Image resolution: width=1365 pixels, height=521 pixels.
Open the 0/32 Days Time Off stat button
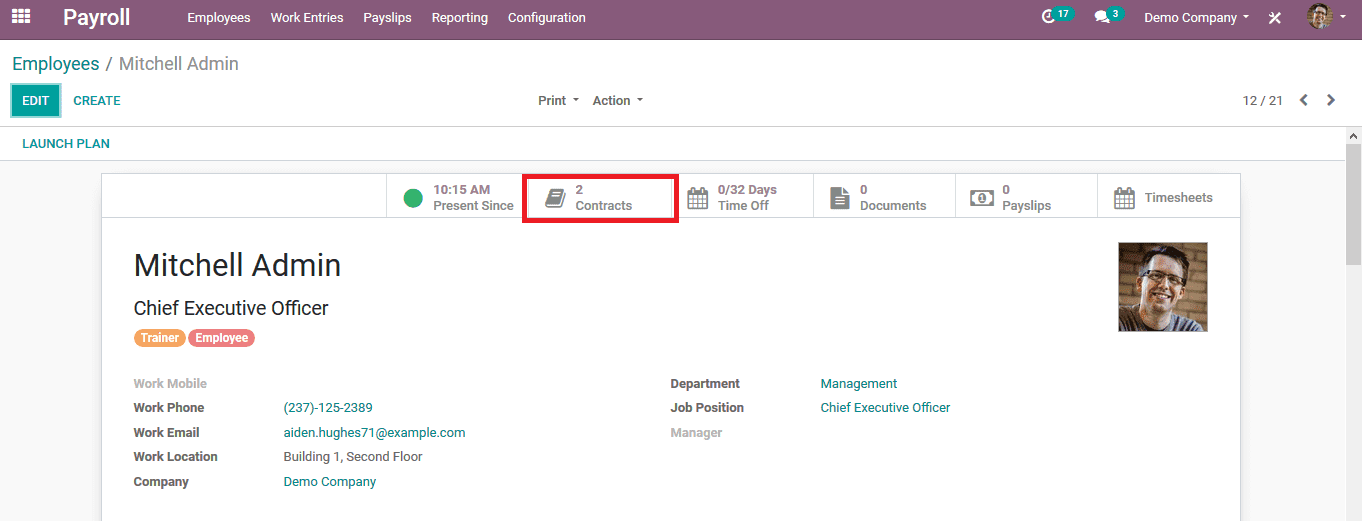coord(742,197)
